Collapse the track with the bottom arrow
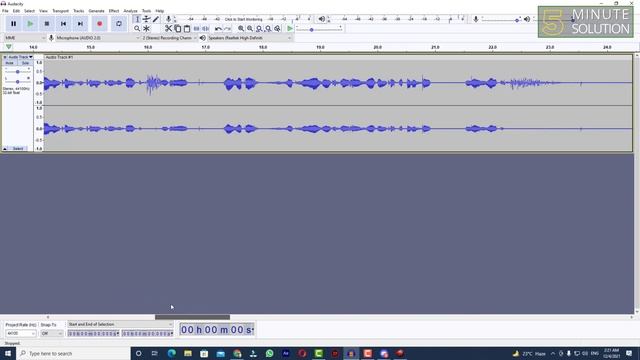 (5, 149)
